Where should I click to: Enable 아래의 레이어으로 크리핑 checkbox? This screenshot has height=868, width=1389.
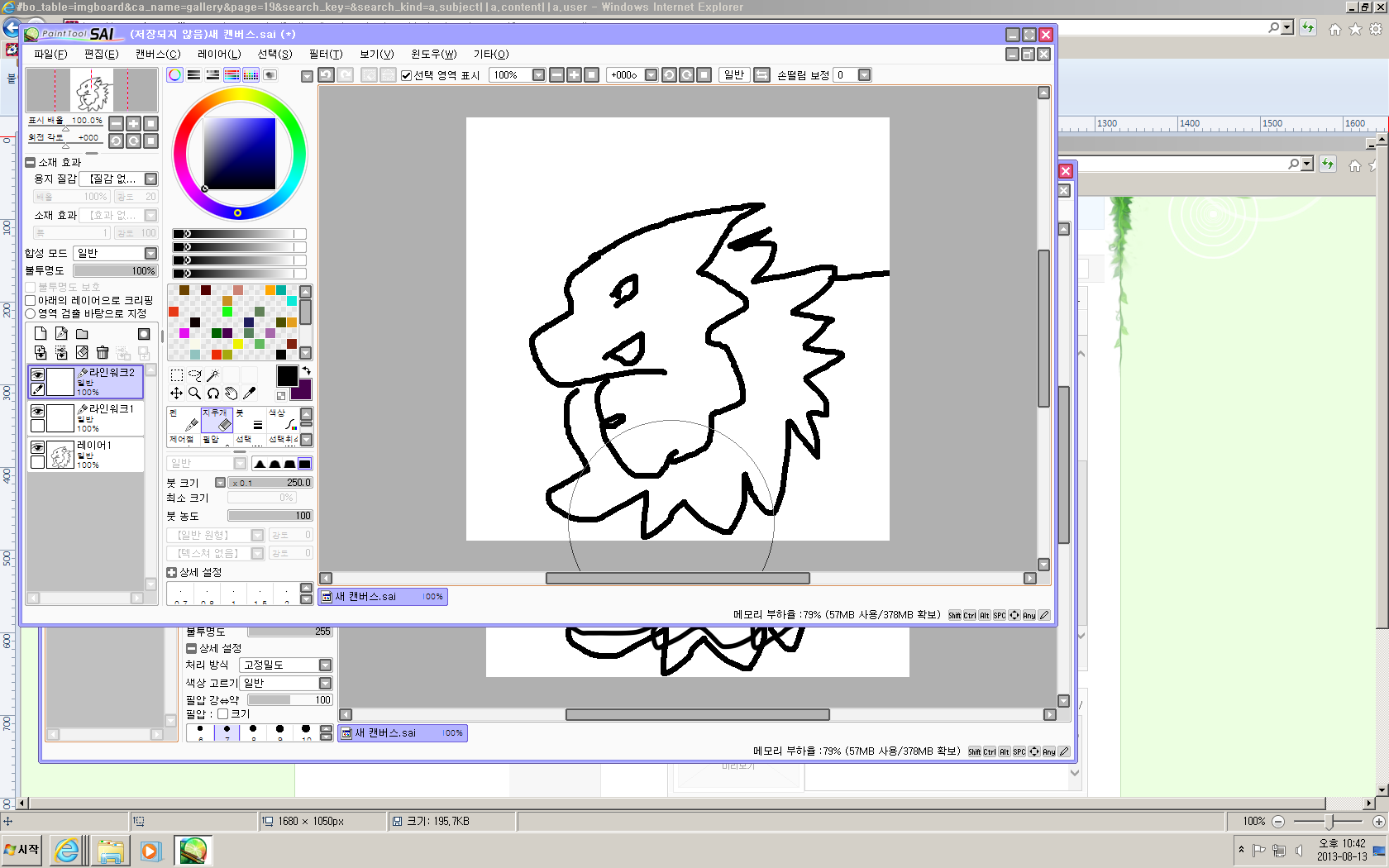tap(31, 300)
